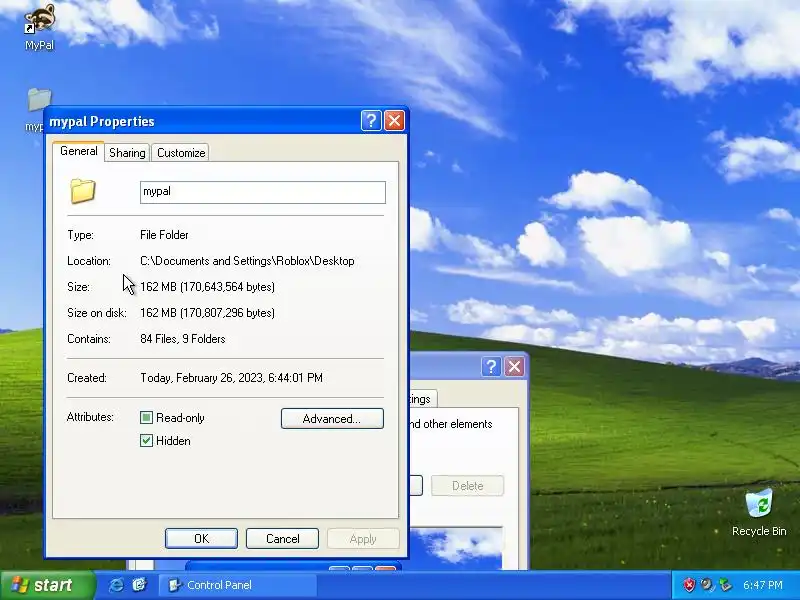This screenshot has width=800, height=600.
Task: Select the mypal folder icon on desktop
Action: 39,100
